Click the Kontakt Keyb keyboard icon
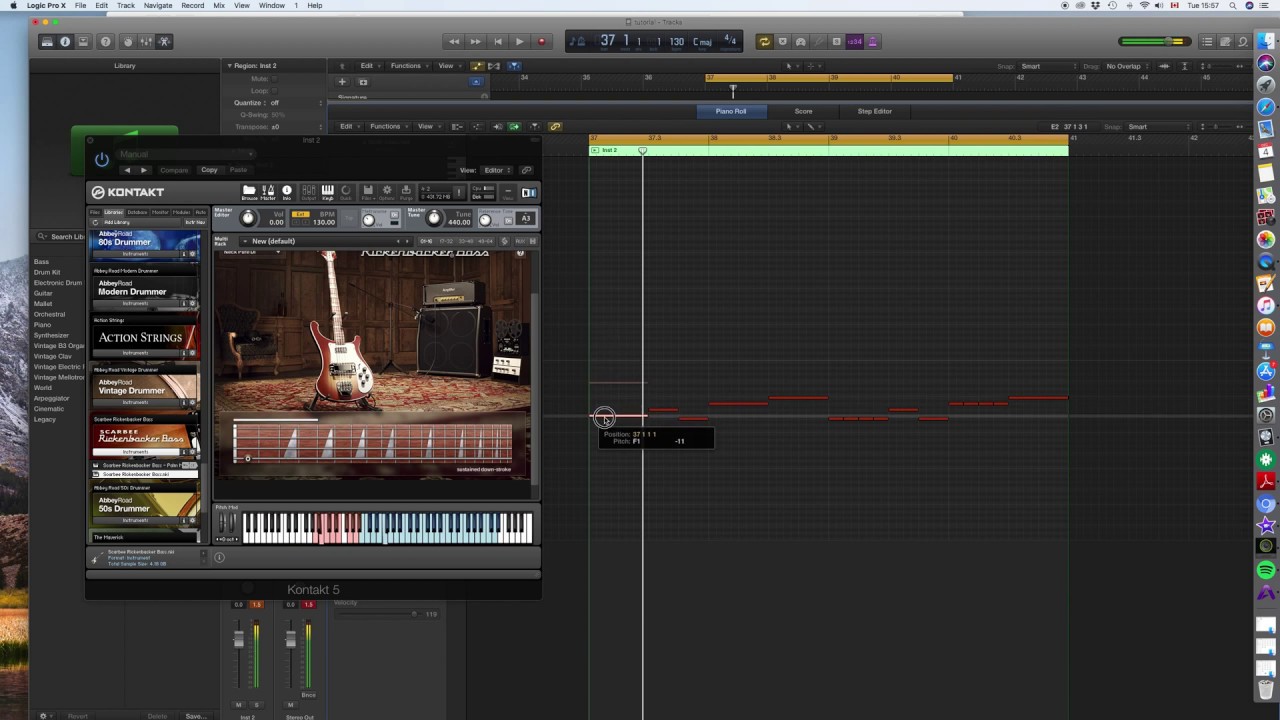 pos(327,191)
